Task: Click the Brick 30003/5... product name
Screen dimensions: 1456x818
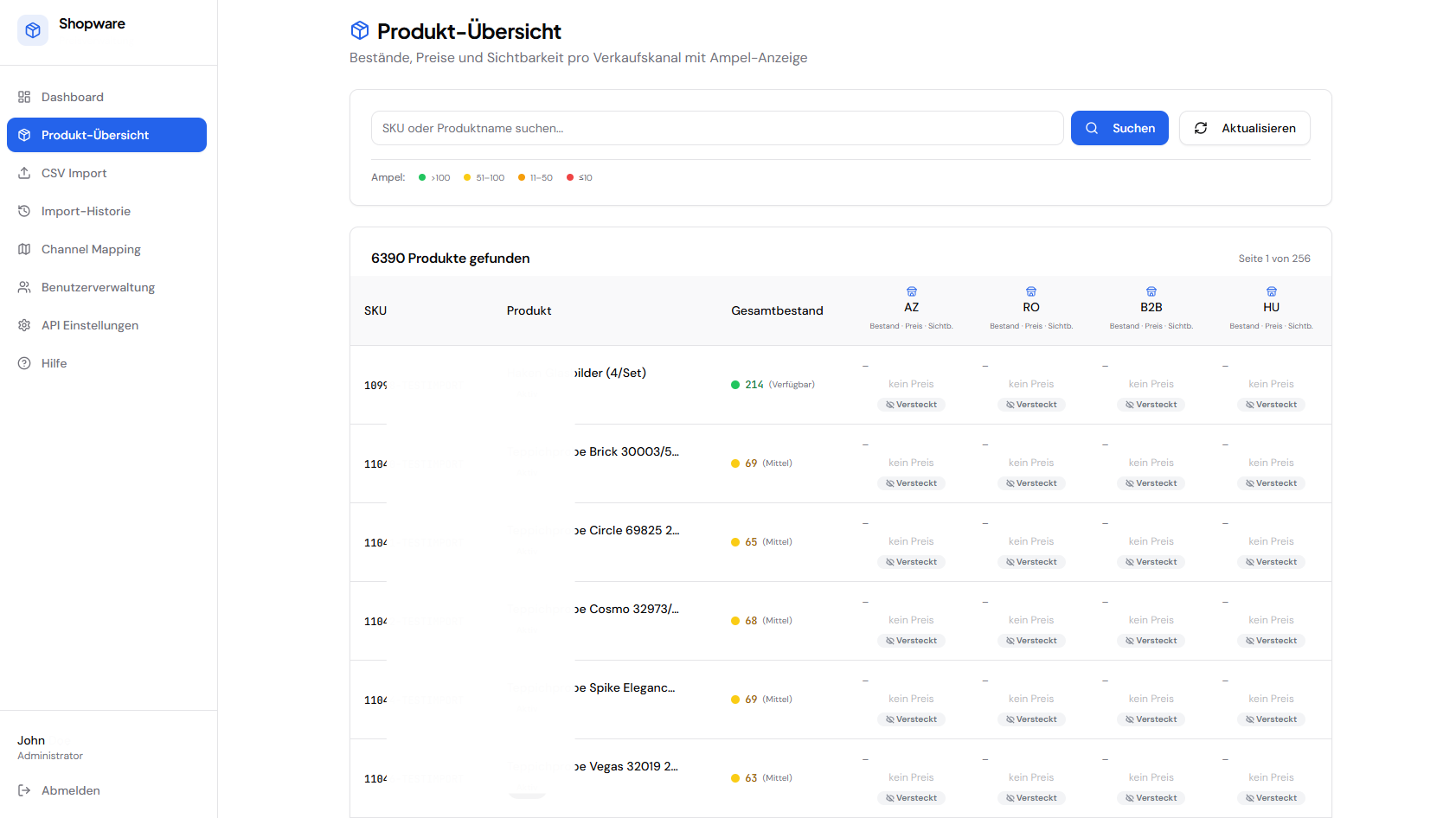Action: coord(626,451)
